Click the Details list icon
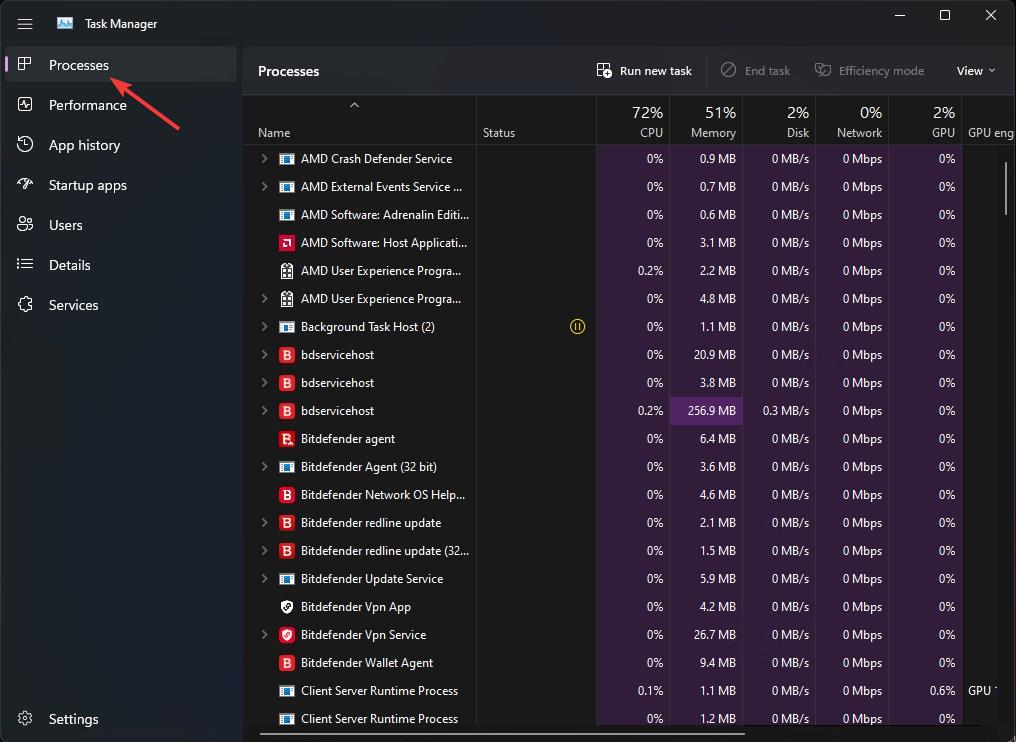This screenshot has height=742, width=1016. click(x=25, y=264)
